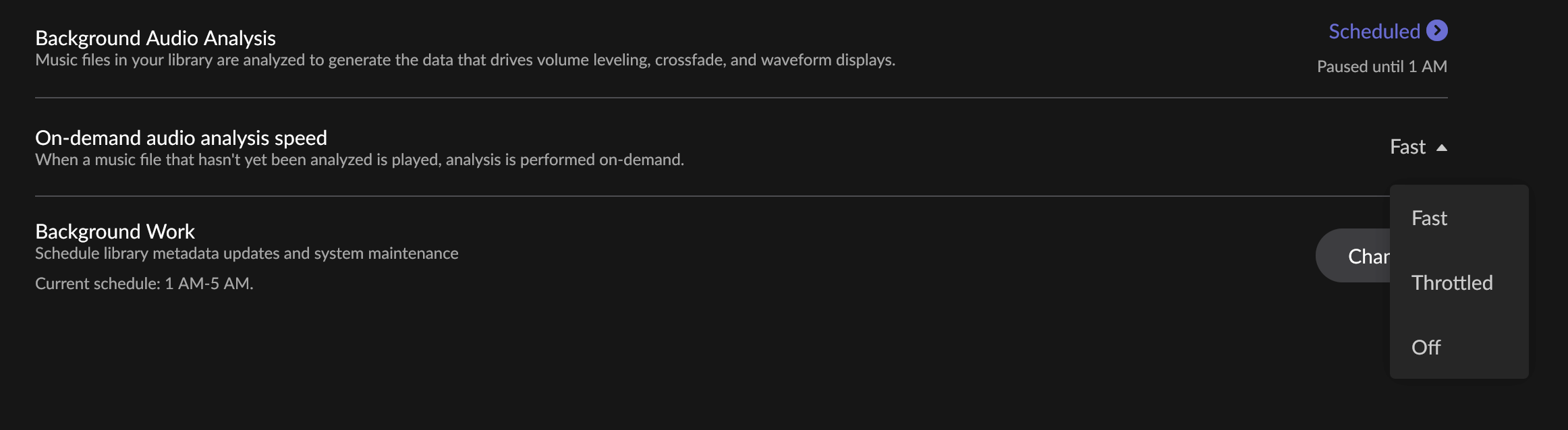The width and height of the screenshot is (1568, 430).
Task: Click the Background Work heading
Action: pyautogui.click(x=115, y=232)
